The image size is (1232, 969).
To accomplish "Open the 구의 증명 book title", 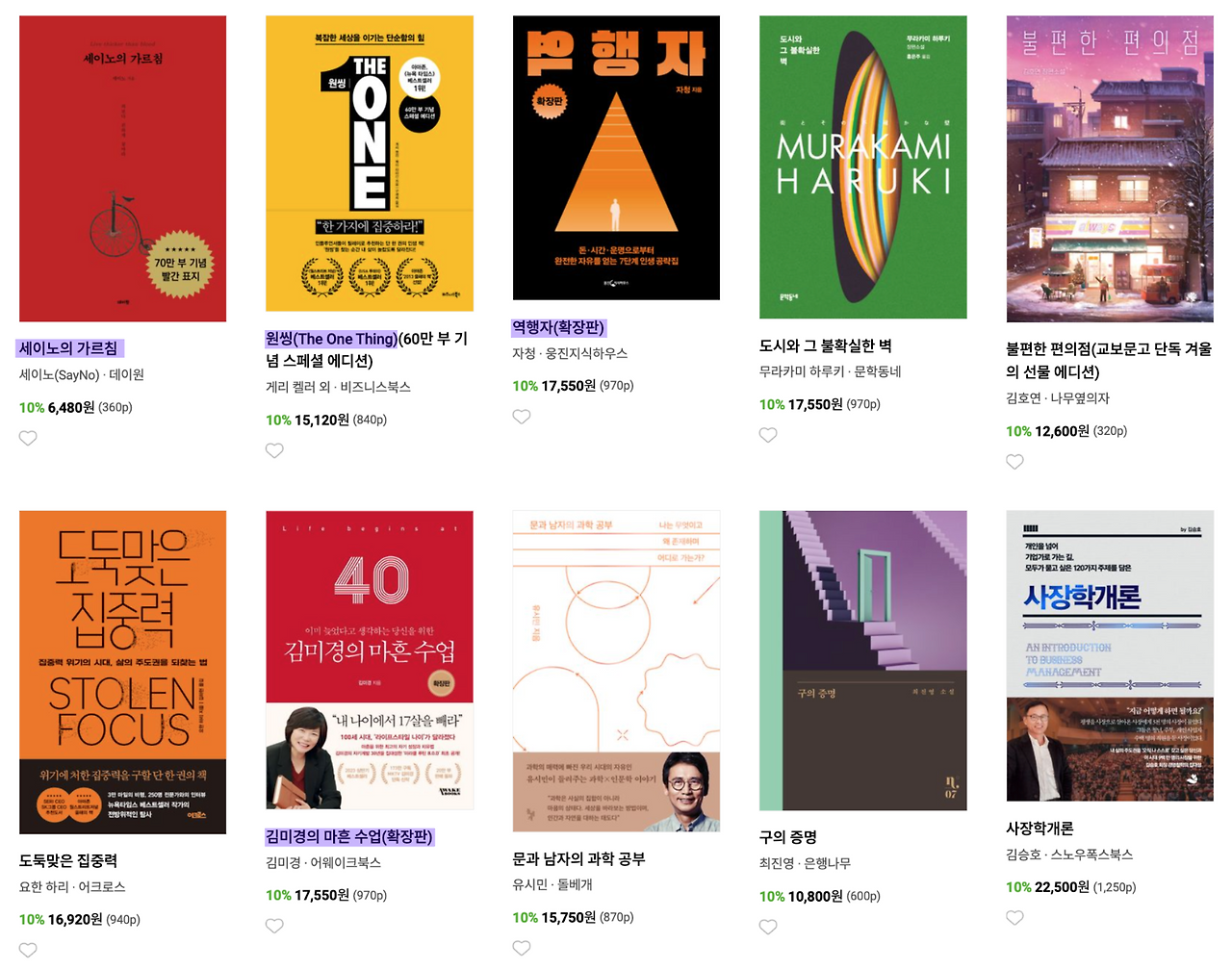I will 787,837.
